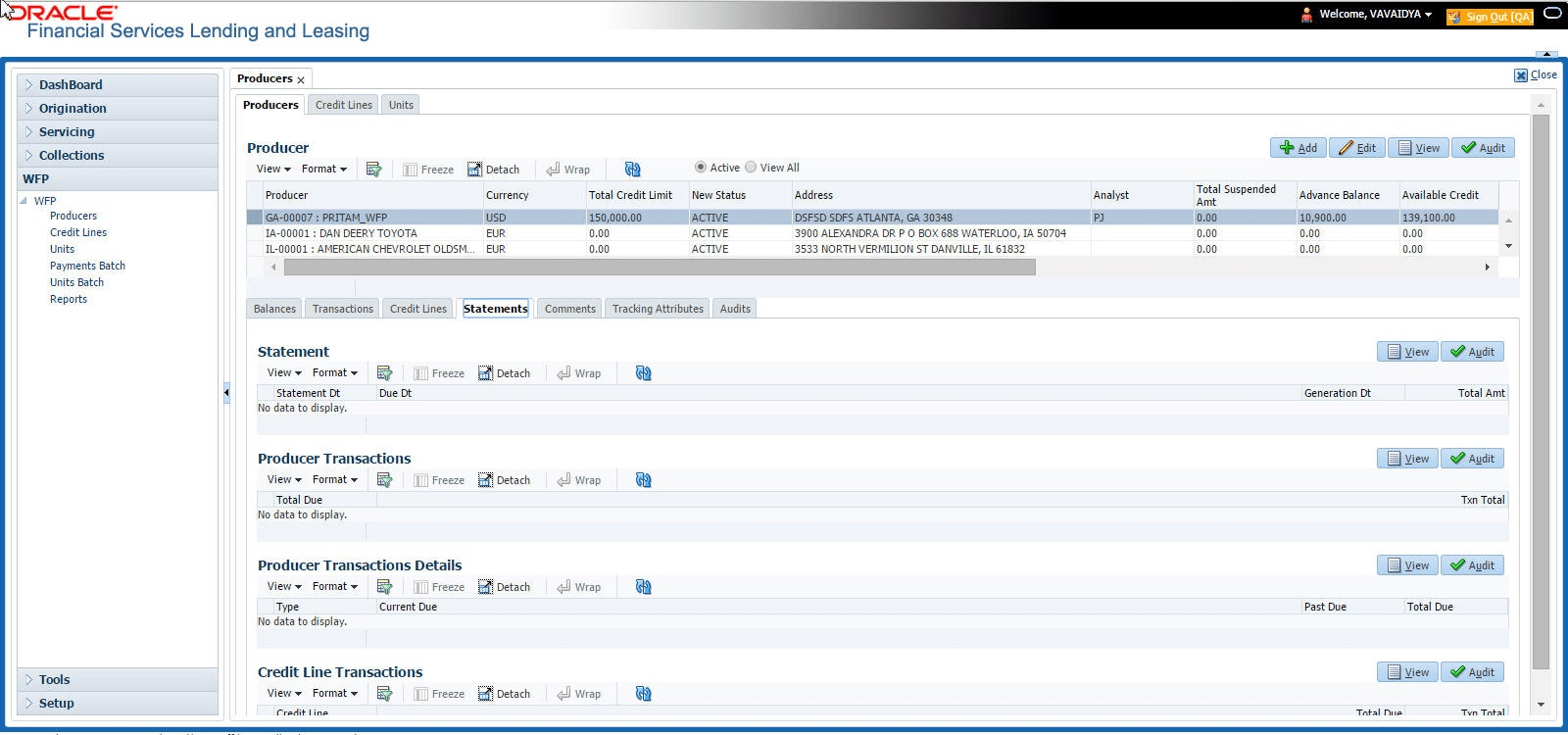Export the Credit Line Transactions table

coord(384,694)
